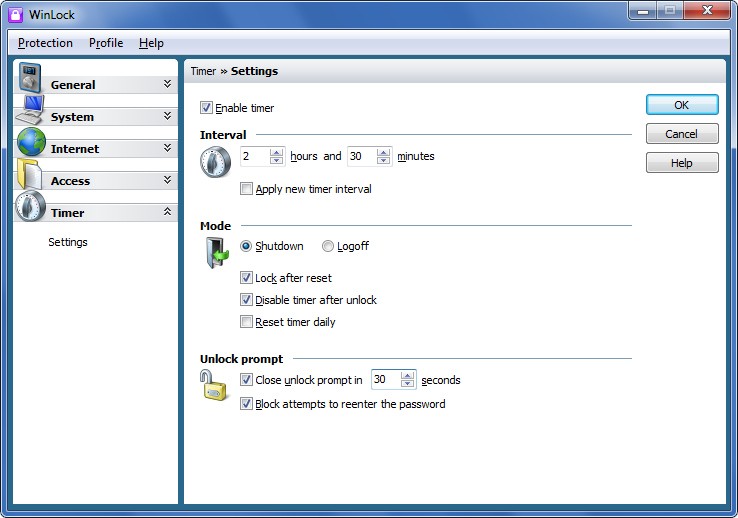Expand the General section chevron
Image resolution: width=738 pixels, height=518 pixels.
pyautogui.click(x=167, y=84)
